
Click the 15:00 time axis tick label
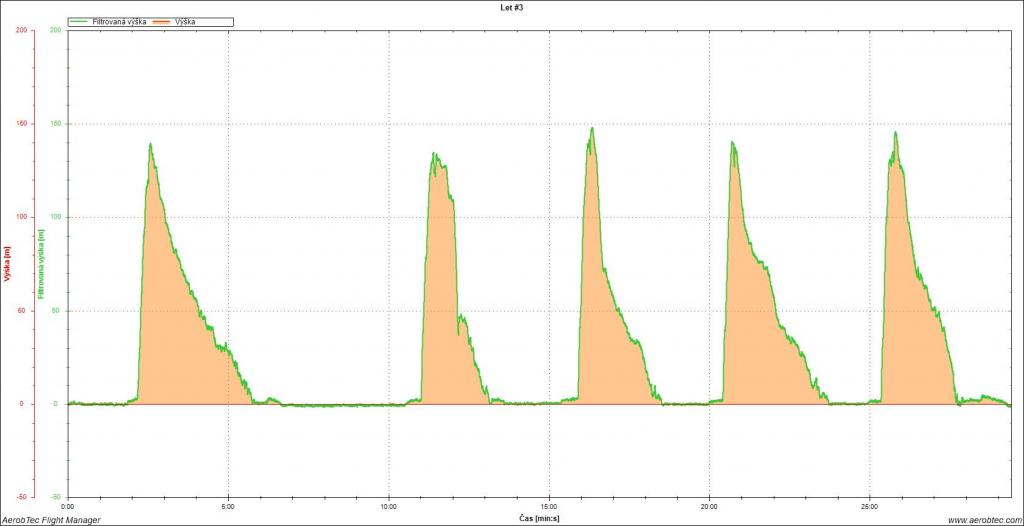(549, 507)
